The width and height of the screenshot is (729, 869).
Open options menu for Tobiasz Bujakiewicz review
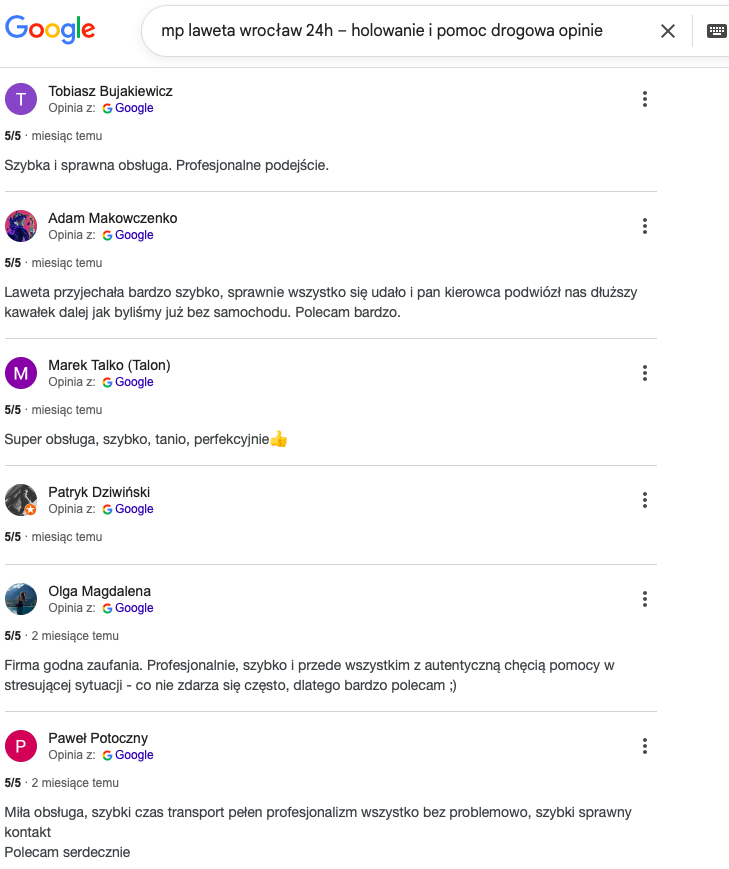click(645, 99)
